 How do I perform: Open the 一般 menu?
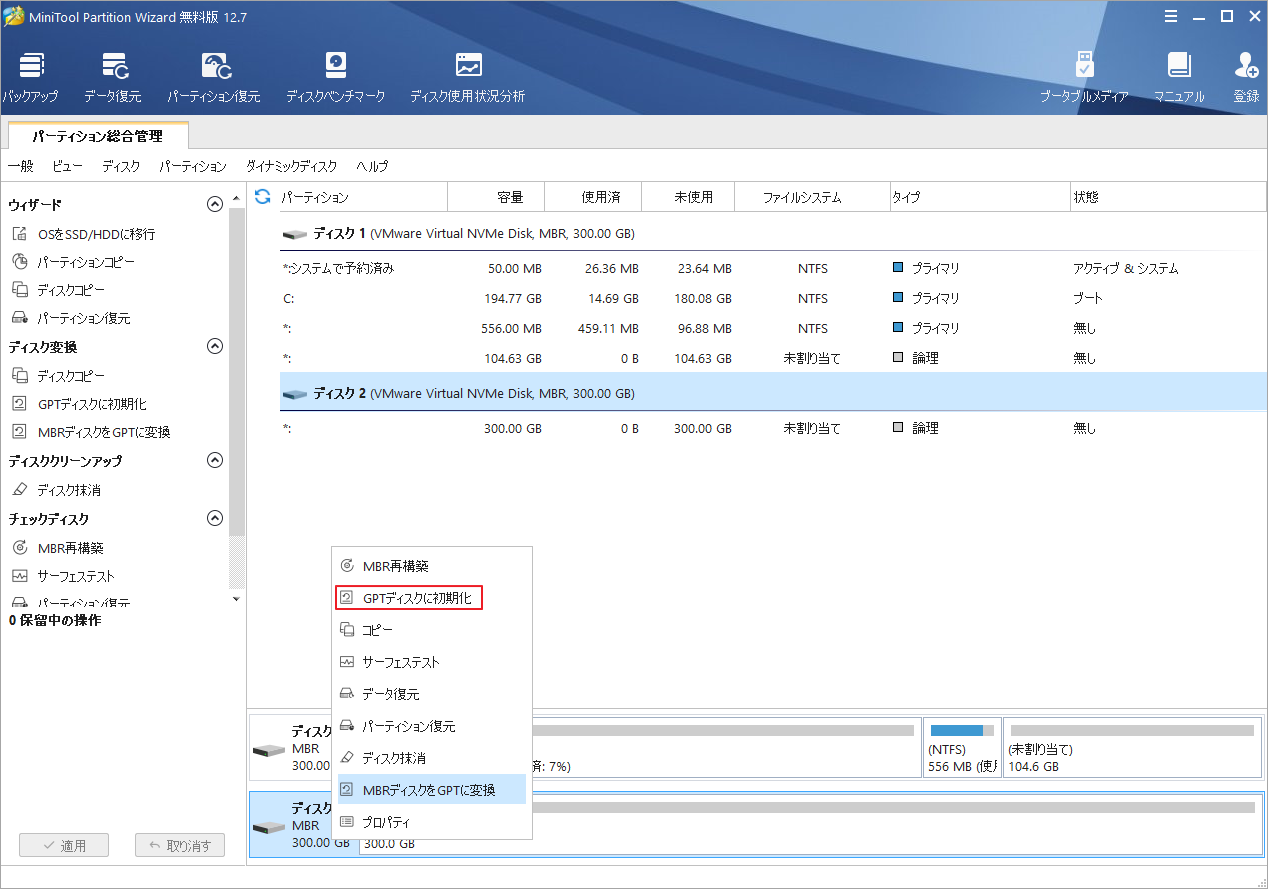tap(20, 166)
